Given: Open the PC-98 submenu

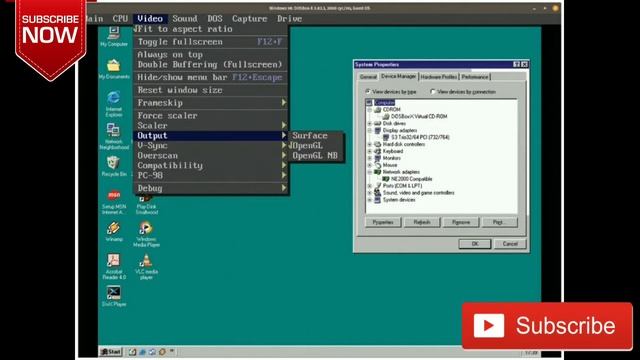Looking at the screenshot, I should click(x=211, y=175).
